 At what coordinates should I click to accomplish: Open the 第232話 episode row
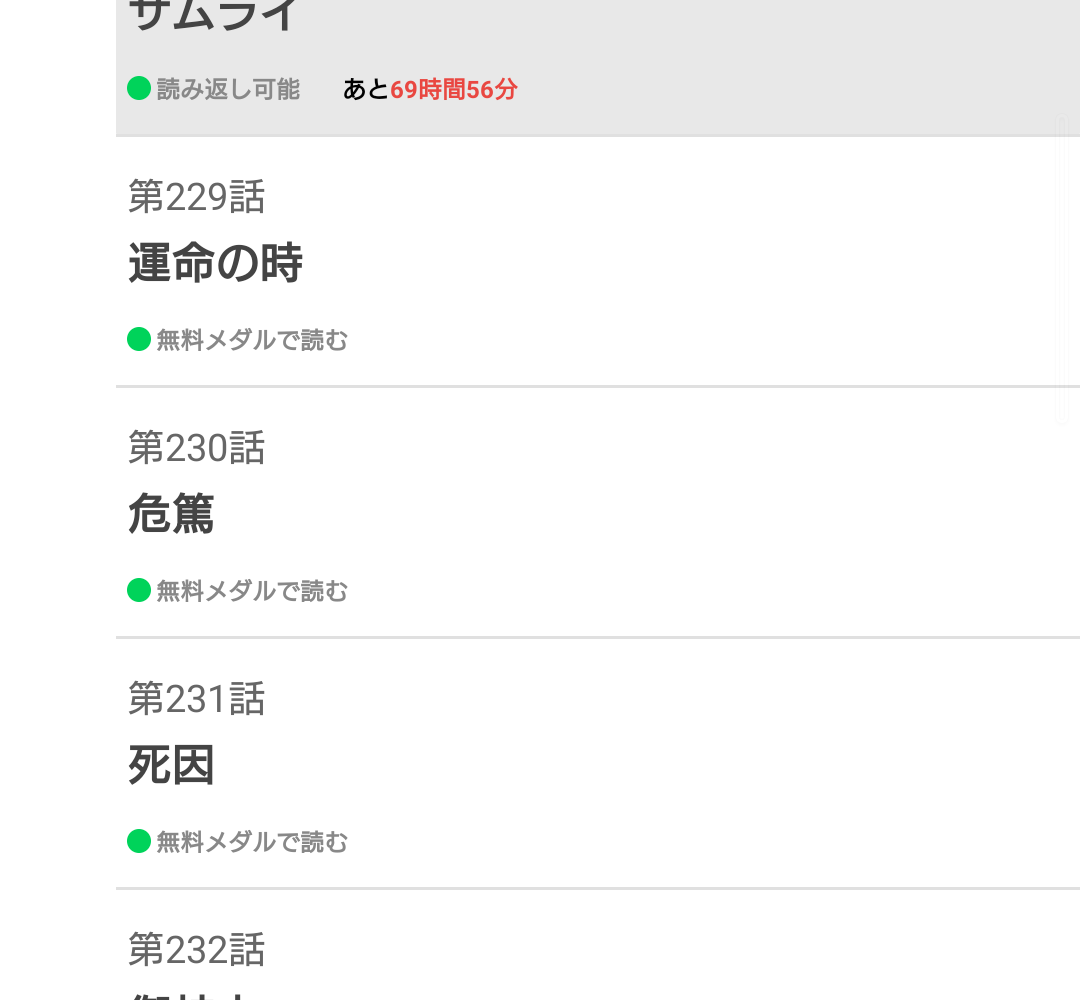click(598, 945)
